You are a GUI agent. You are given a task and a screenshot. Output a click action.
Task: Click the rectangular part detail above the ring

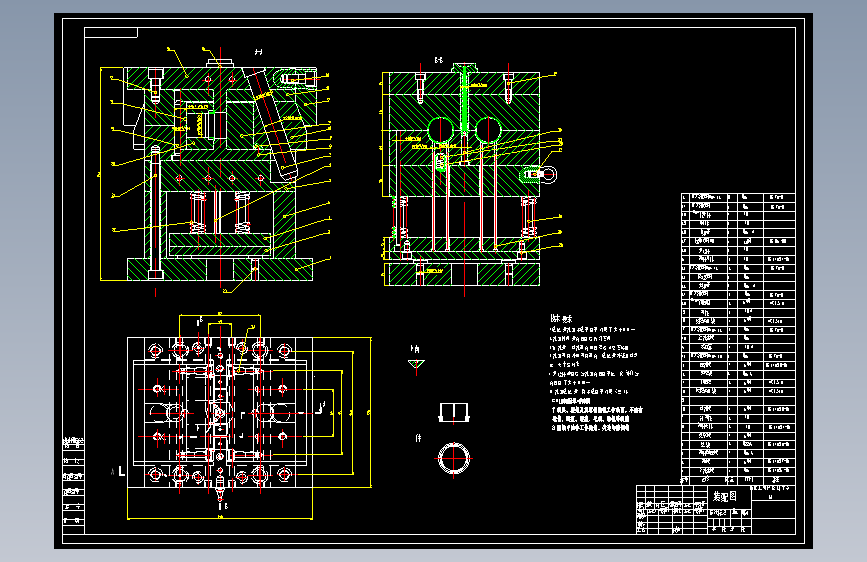[x=454, y=413]
